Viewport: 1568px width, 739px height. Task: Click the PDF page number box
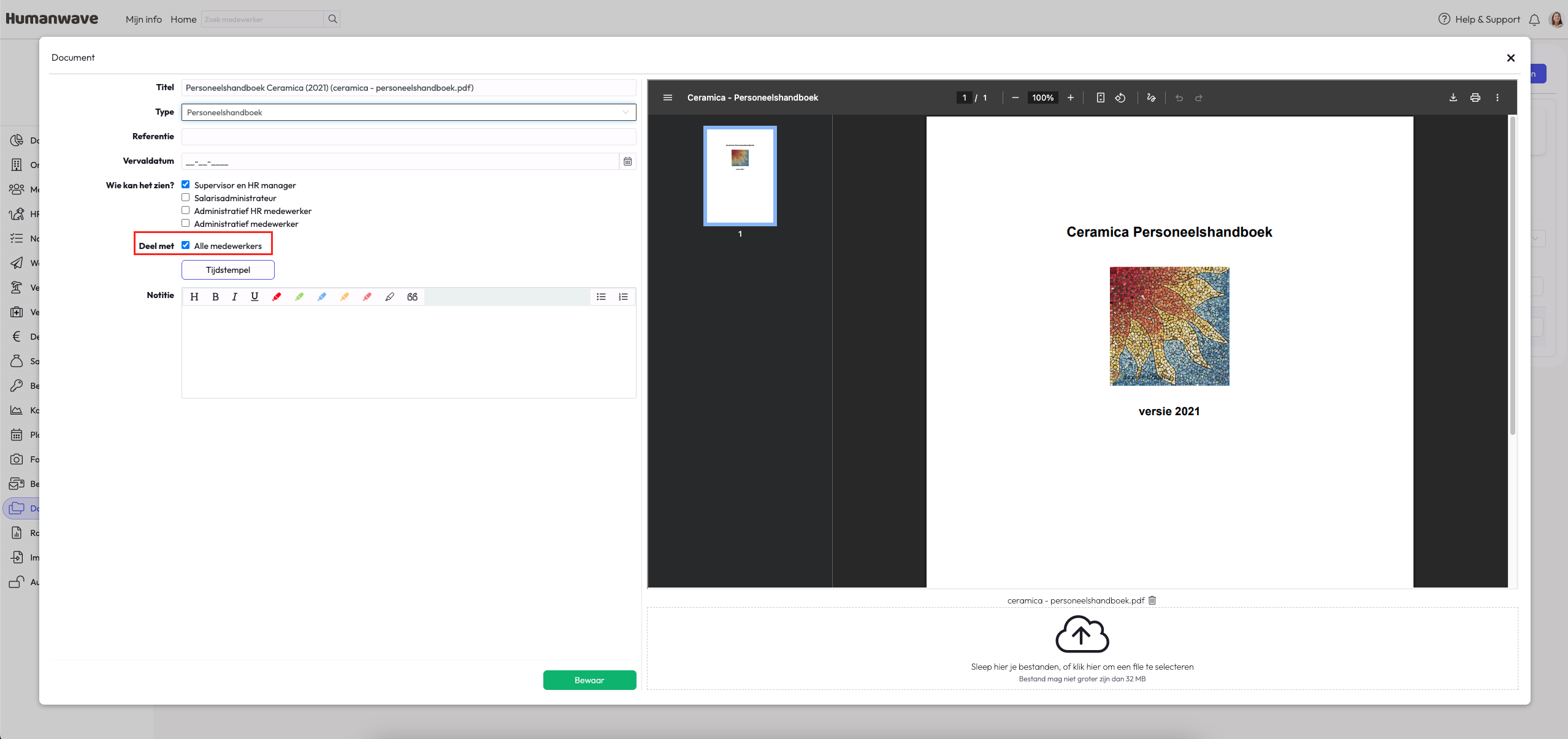pos(965,98)
